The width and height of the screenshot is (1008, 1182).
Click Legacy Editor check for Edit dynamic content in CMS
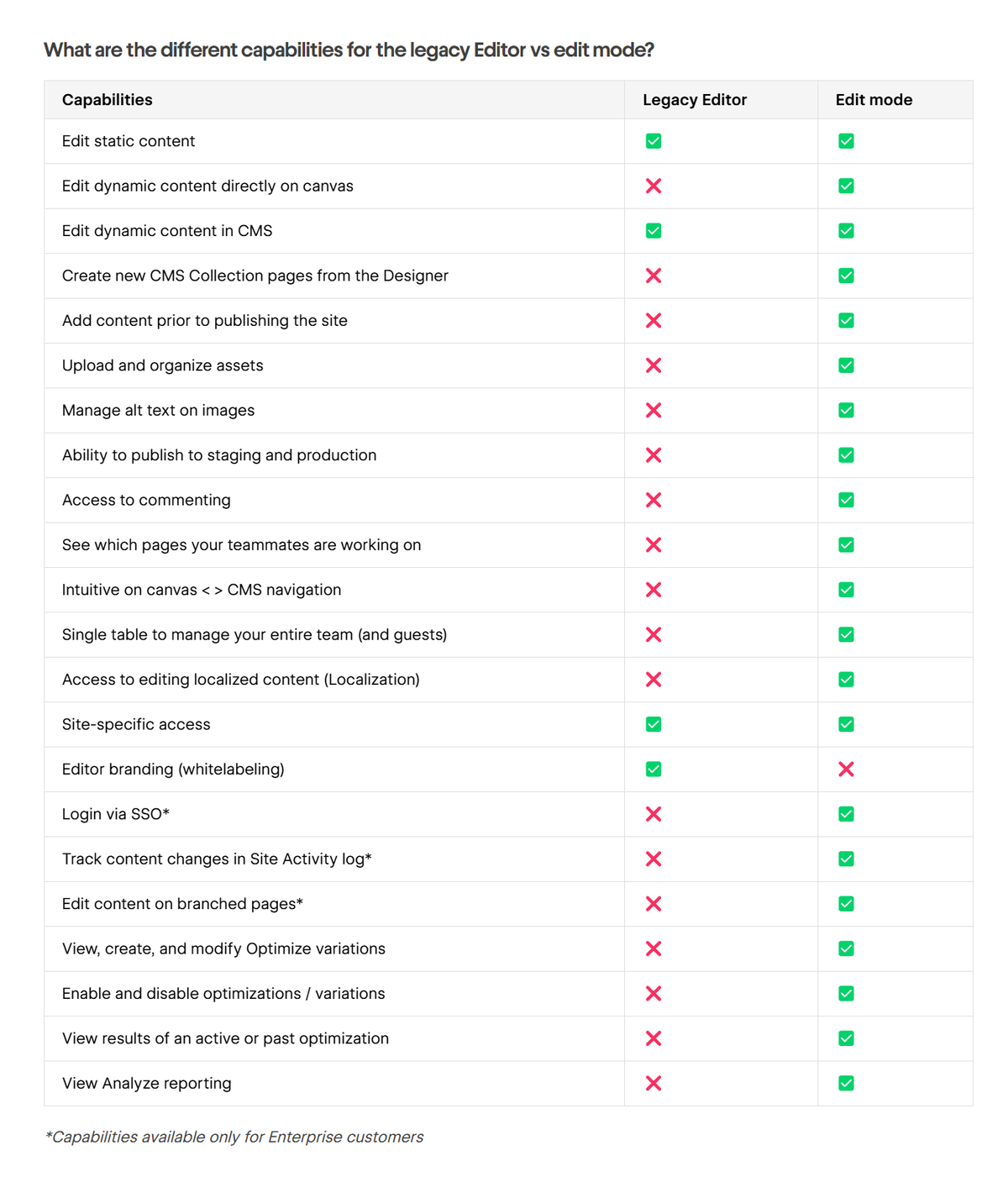(654, 231)
